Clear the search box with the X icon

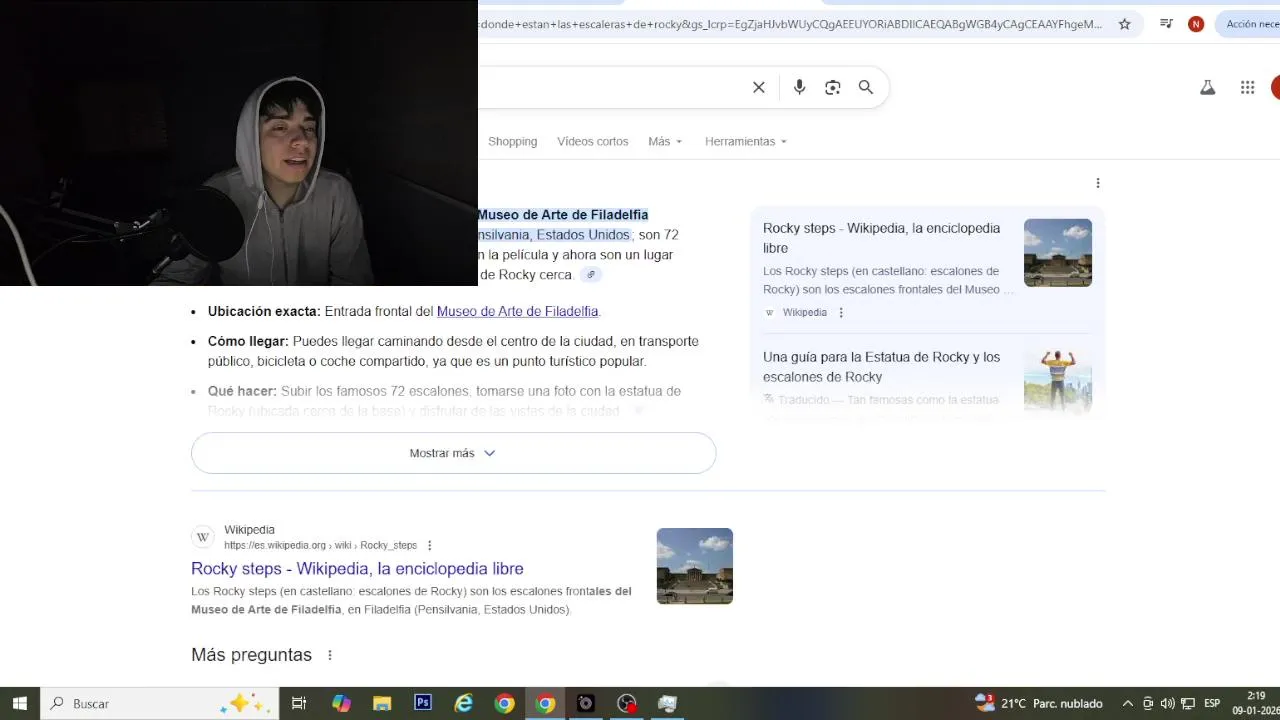pyautogui.click(x=759, y=88)
